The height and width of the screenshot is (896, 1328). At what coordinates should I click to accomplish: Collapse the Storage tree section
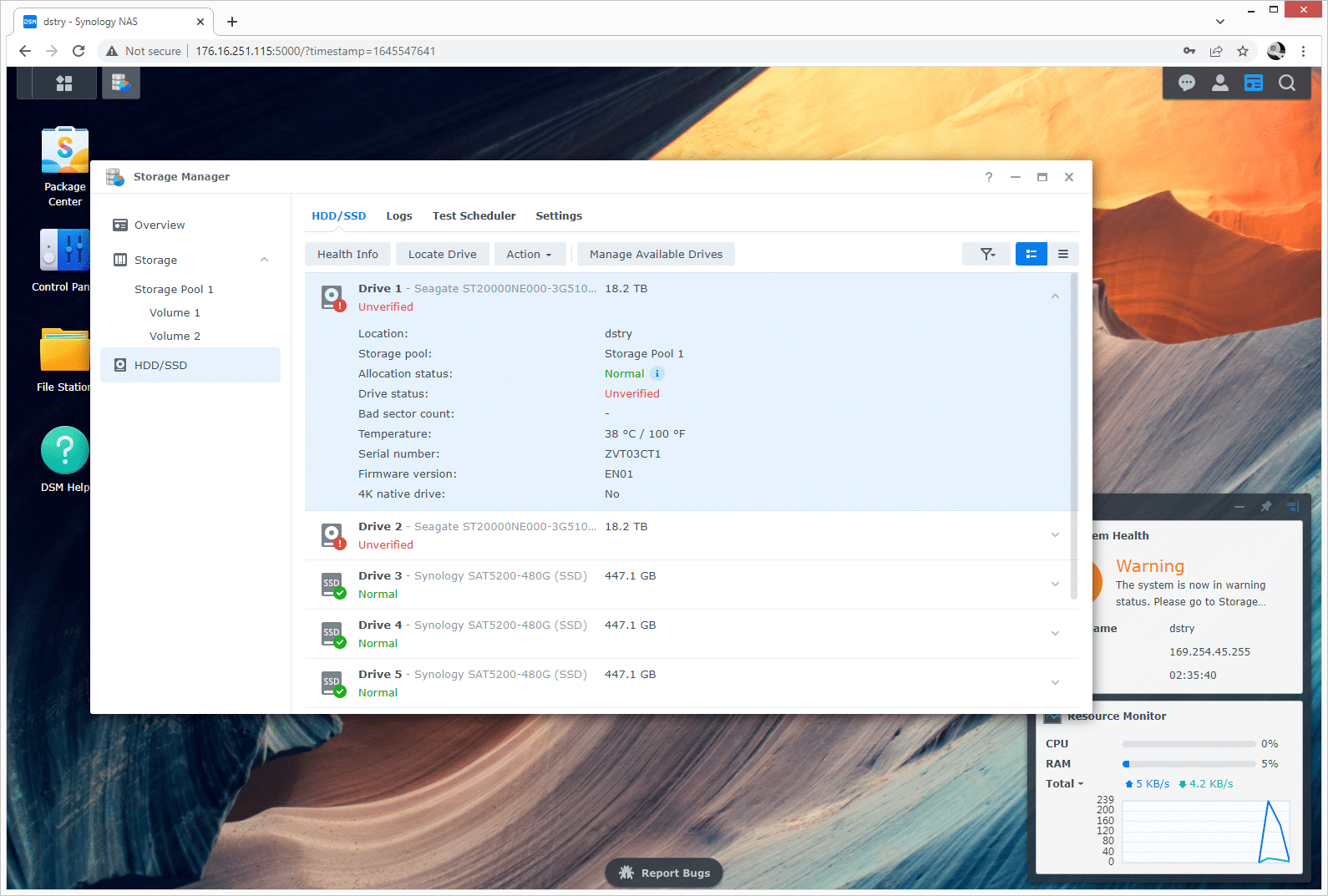264,260
